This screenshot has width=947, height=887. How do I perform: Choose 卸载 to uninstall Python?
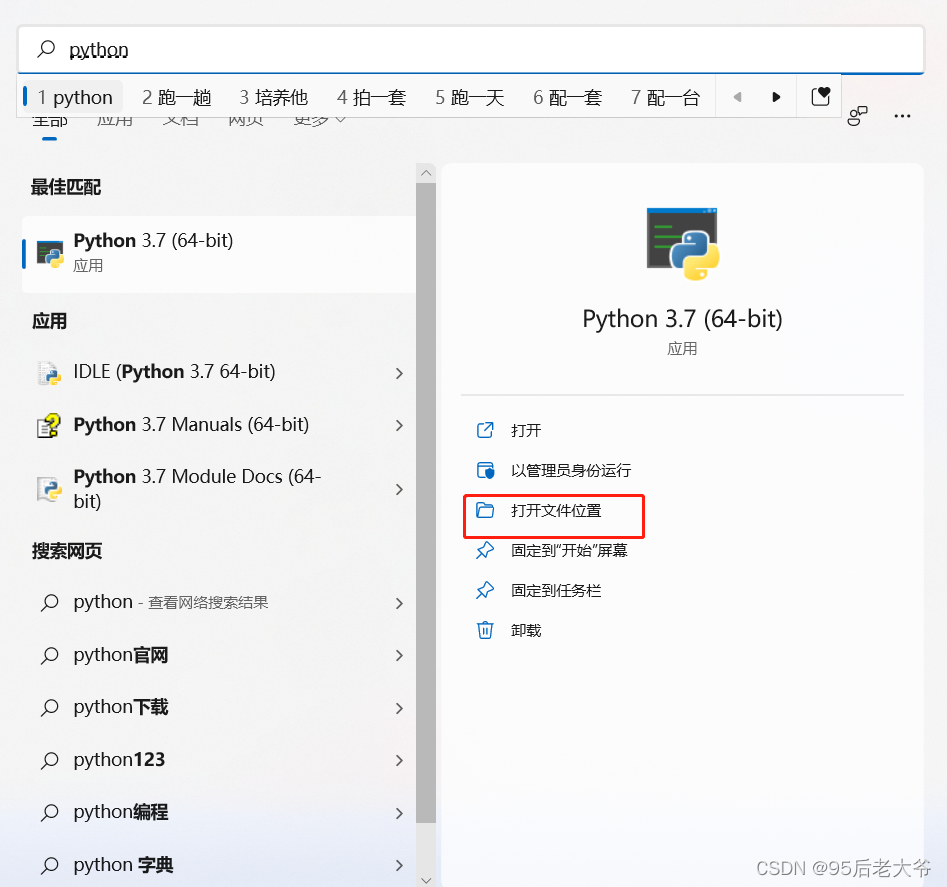point(526,631)
